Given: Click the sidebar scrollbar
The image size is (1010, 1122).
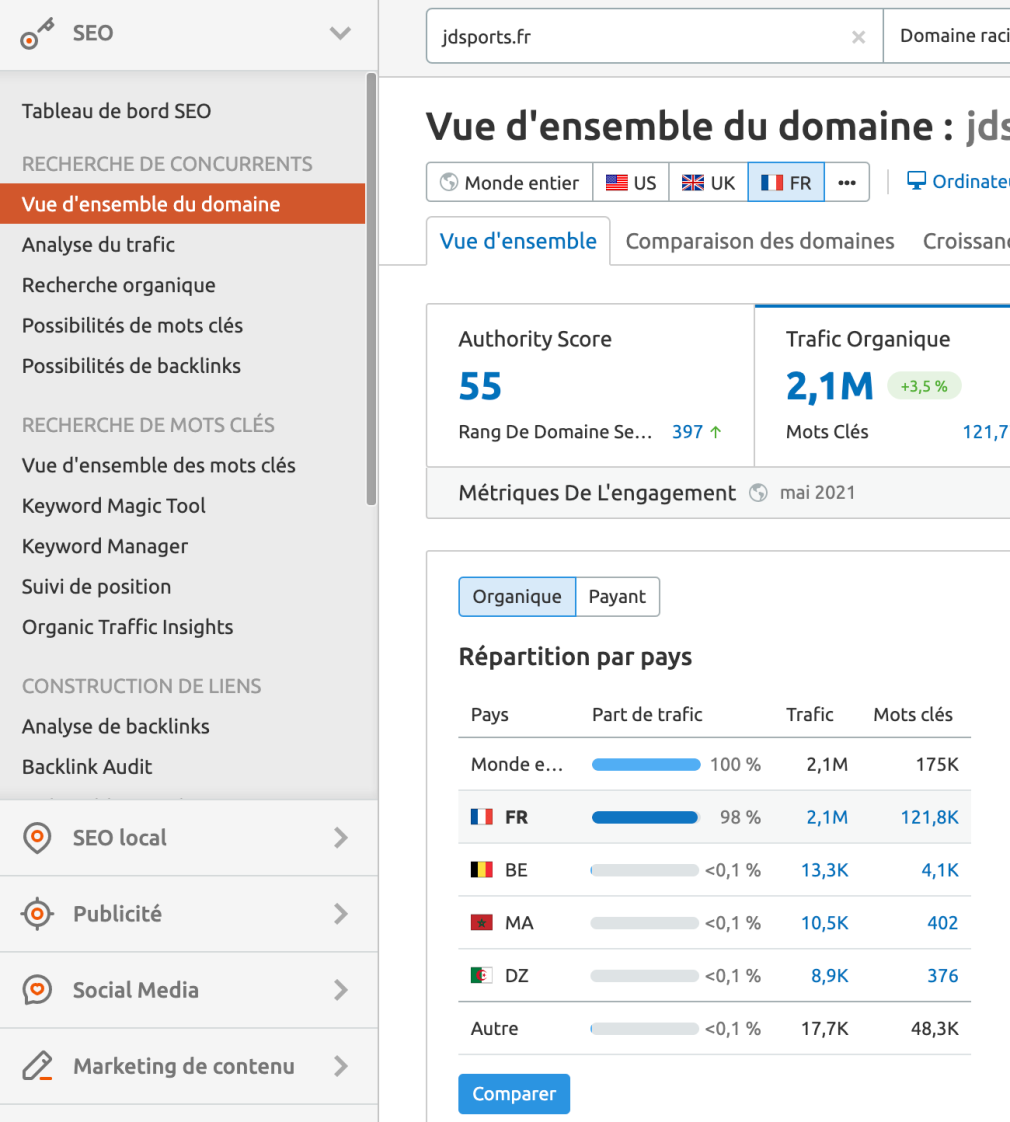Looking at the screenshot, I should tap(371, 289).
